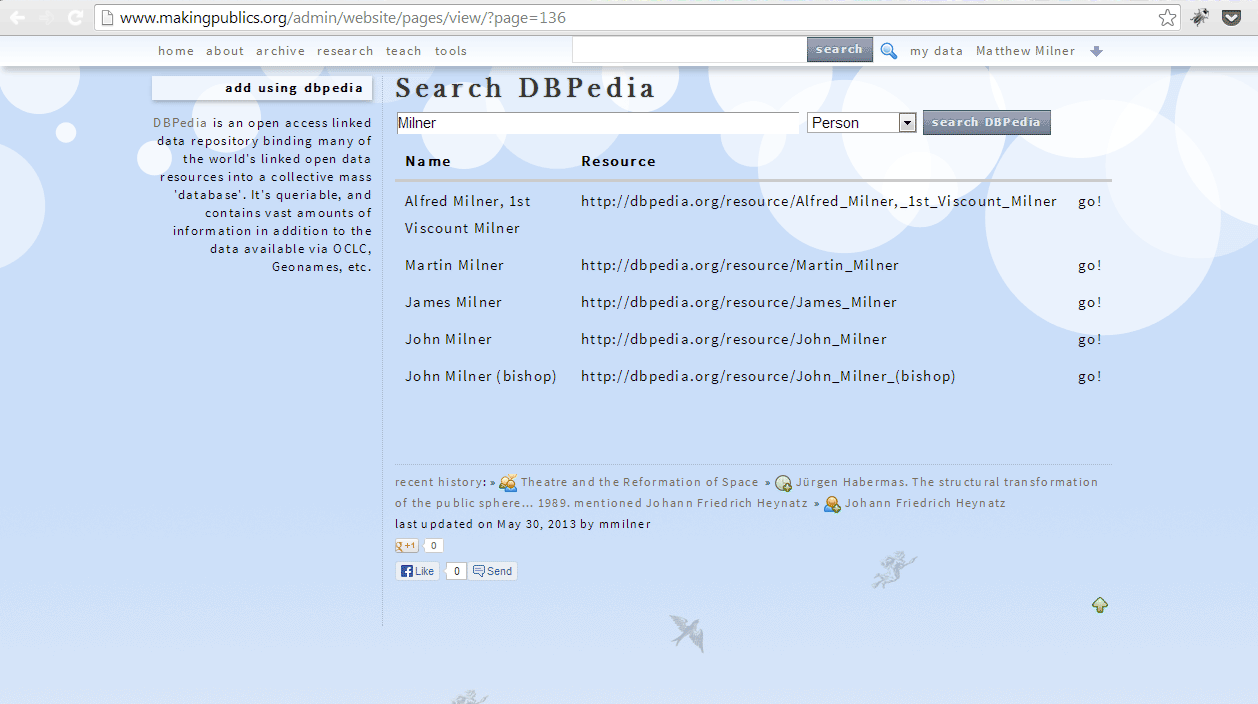Click the name John Milner (bishop)
Viewport: 1258px width, 704px height.
(481, 376)
